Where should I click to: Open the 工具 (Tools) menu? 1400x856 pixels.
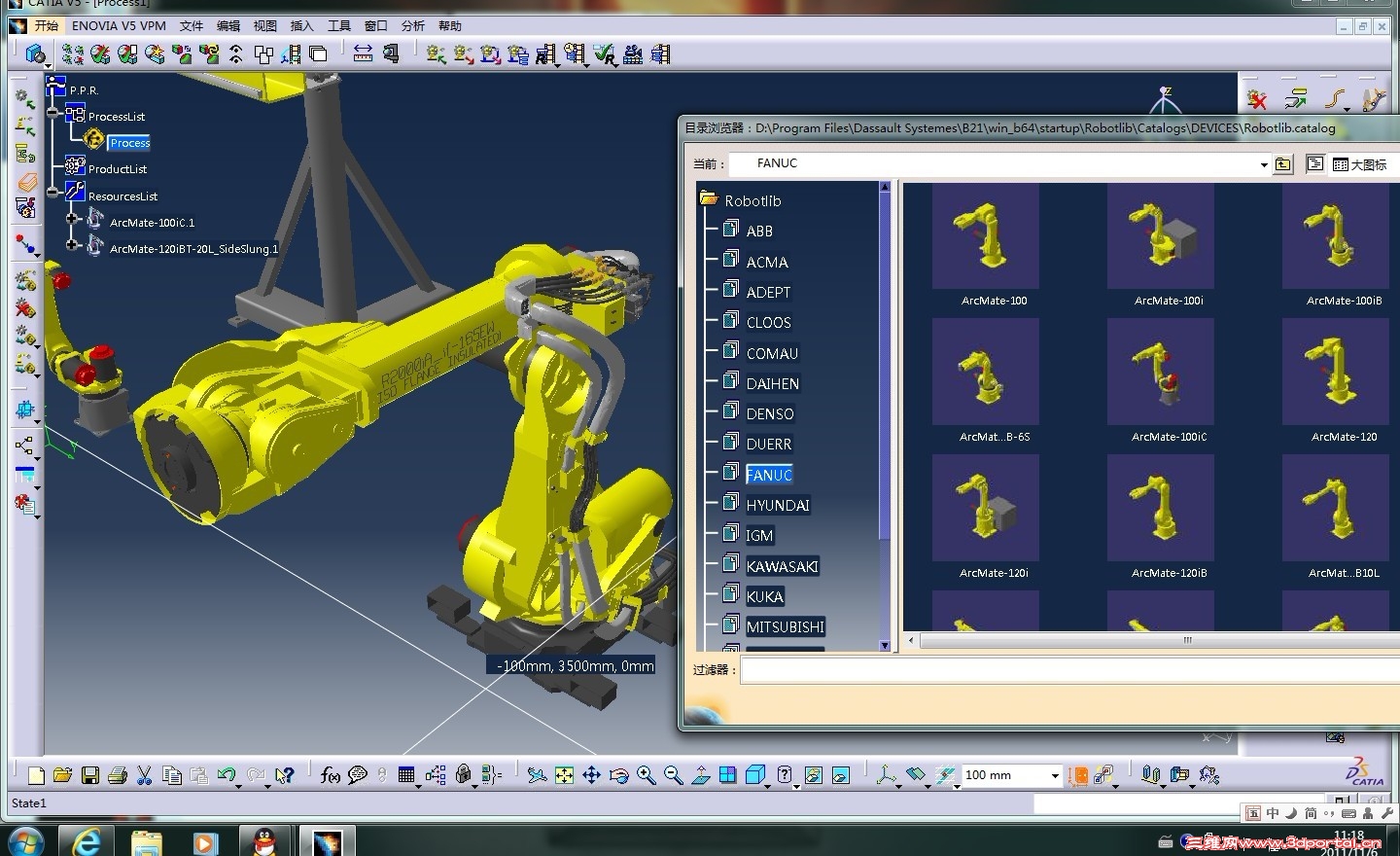tap(338, 26)
